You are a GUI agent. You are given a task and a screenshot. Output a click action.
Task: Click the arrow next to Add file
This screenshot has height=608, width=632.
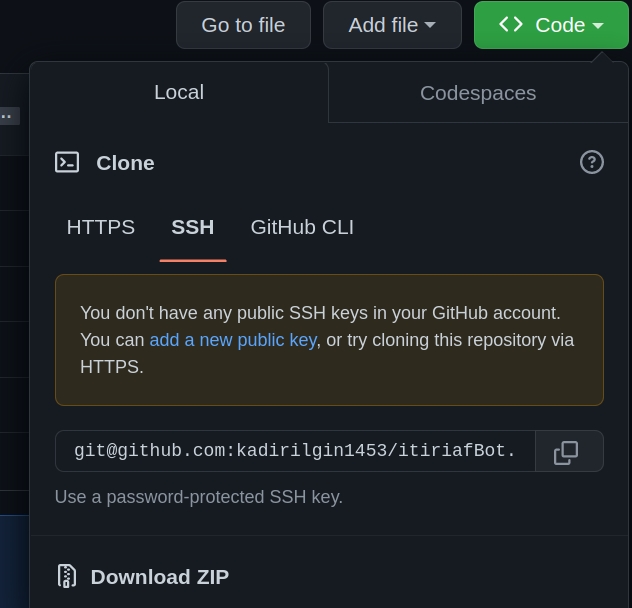click(x=431, y=26)
